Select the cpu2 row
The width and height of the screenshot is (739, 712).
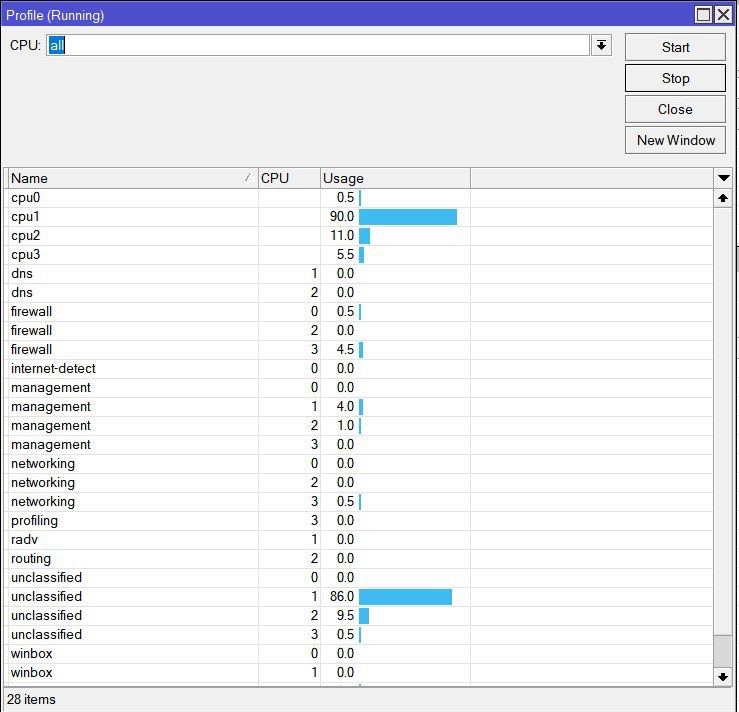361,236
